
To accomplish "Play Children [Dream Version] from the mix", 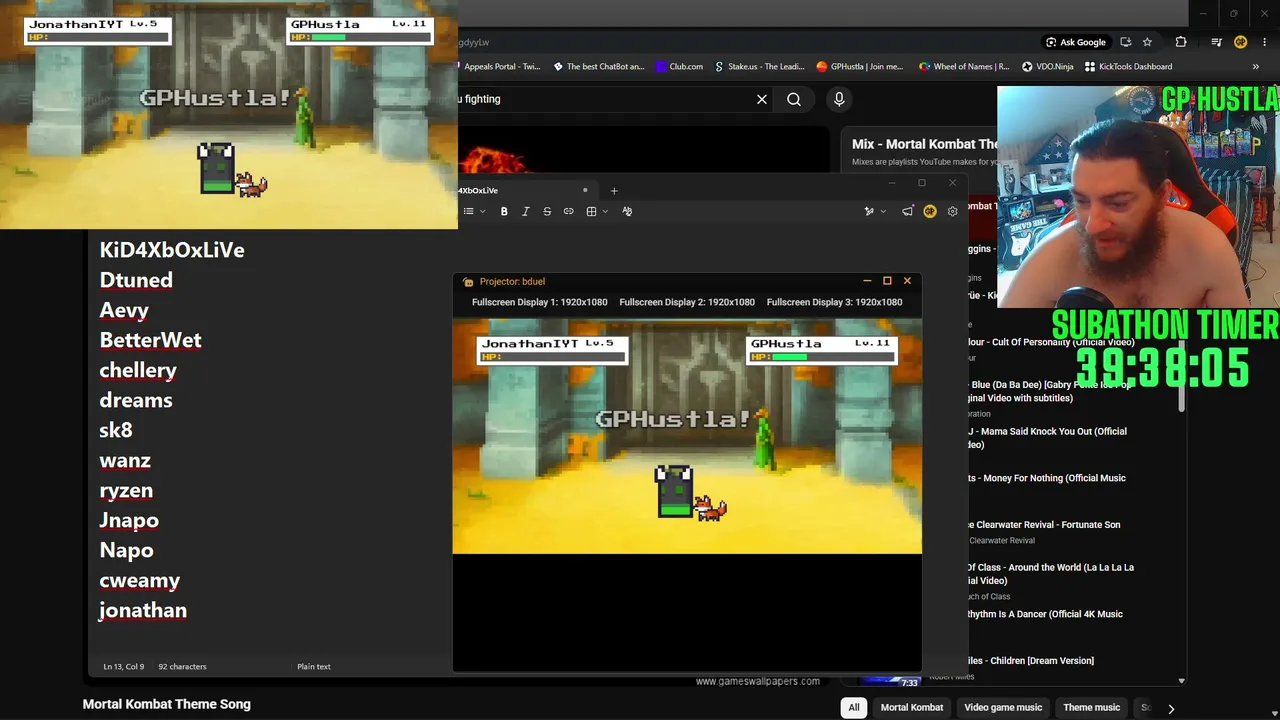I will [x=1030, y=660].
